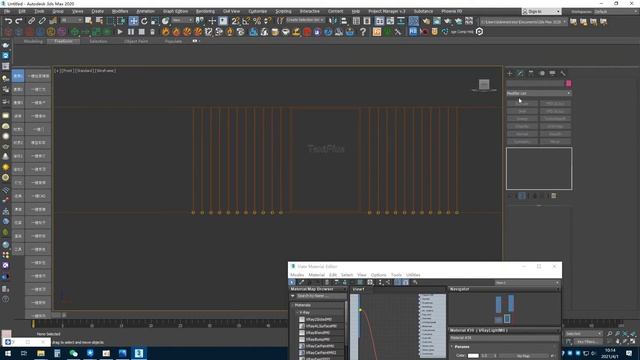Toggle the Ribbon display button
This screenshot has width=640, height=360.
click(379, 21)
